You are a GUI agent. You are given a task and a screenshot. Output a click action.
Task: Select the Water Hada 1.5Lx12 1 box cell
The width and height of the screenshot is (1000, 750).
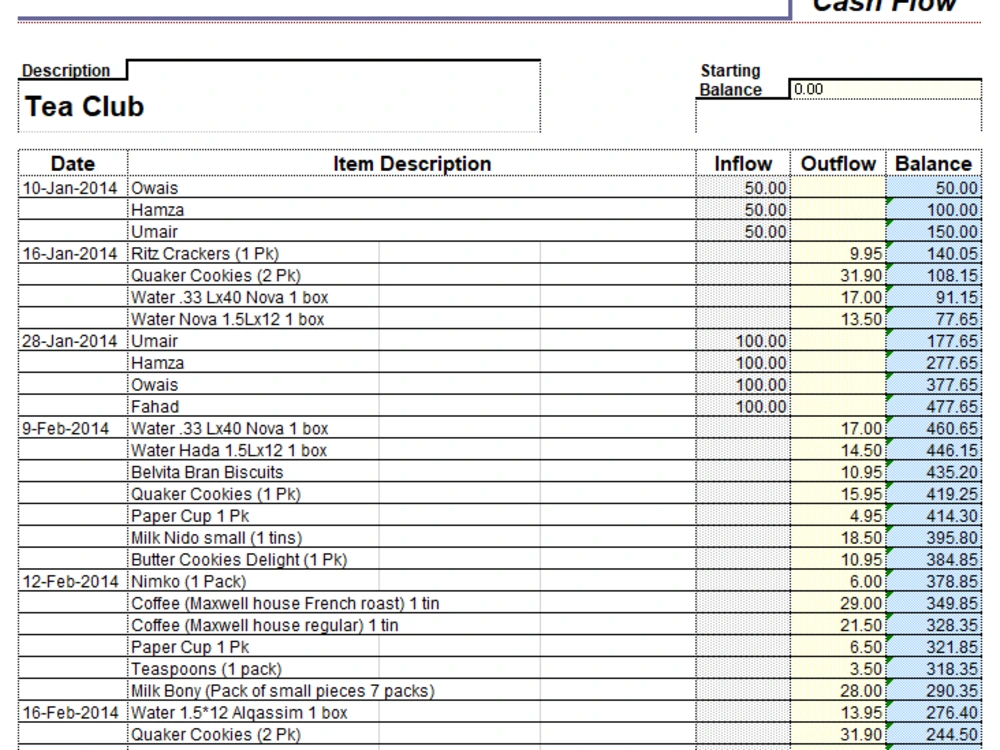coord(411,450)
